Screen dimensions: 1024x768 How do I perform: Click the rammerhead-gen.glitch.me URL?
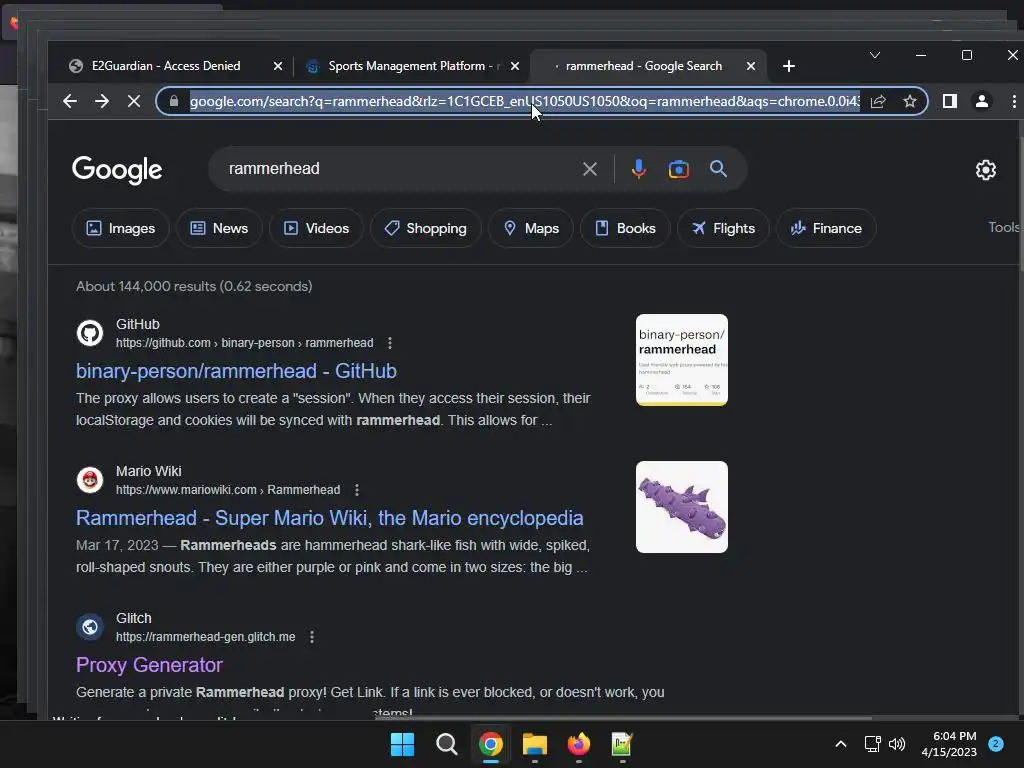(206, 637)
